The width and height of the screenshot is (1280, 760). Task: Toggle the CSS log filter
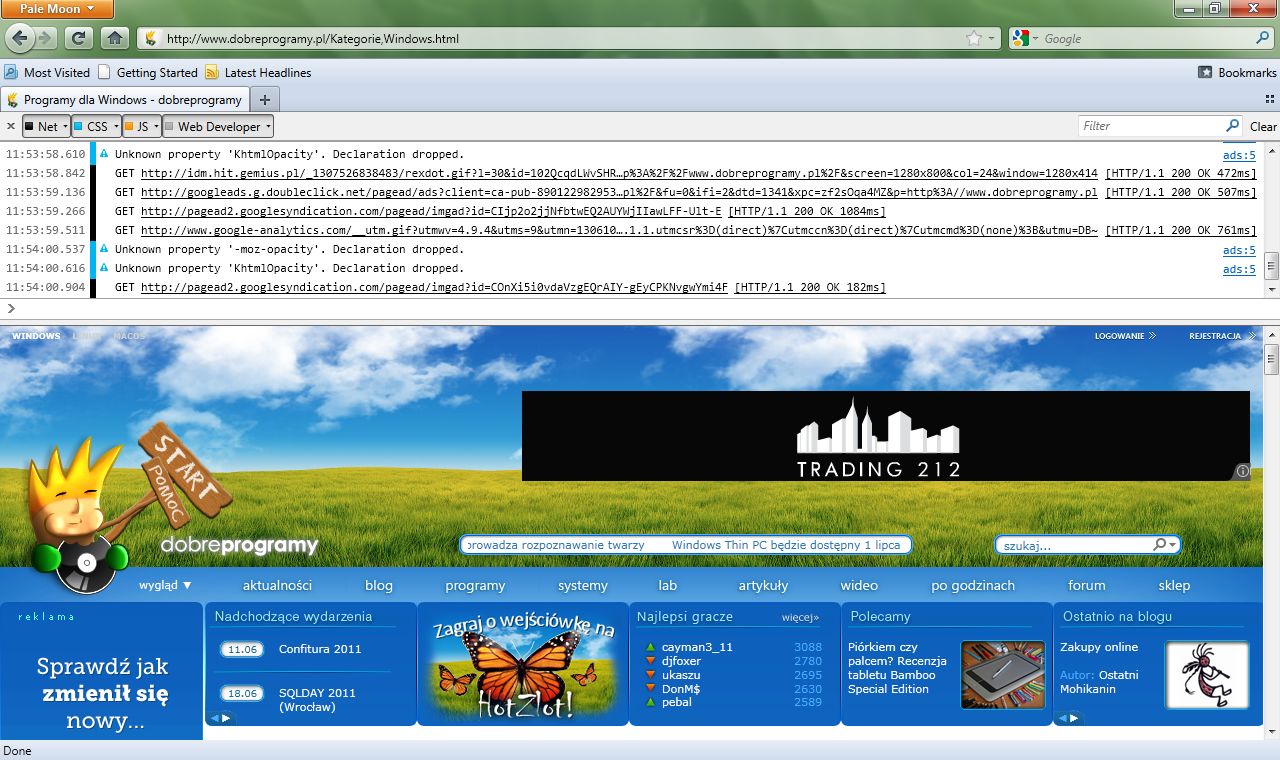click(x=91, y=127)
